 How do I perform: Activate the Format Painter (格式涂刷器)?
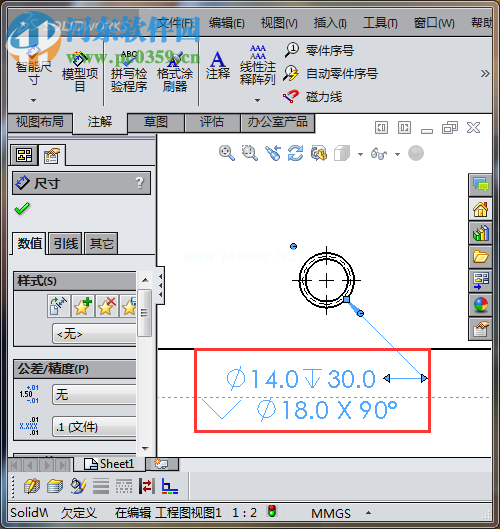(x=175, y=72)
